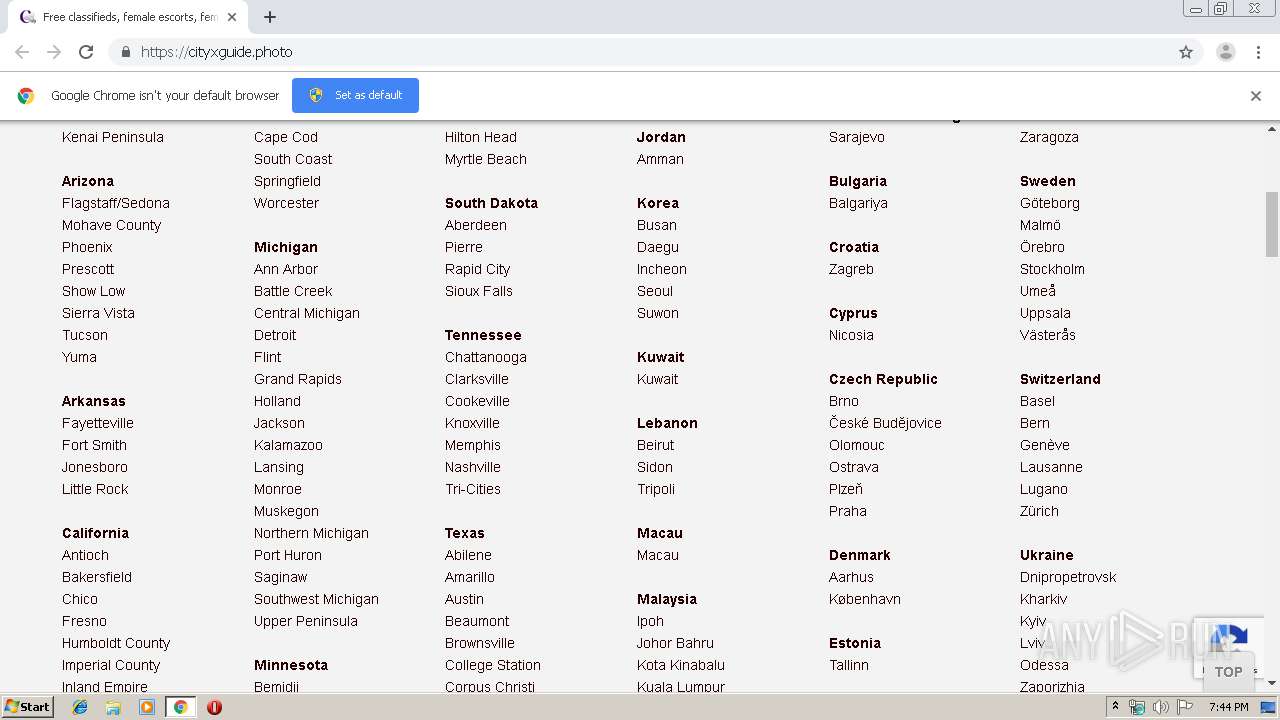The width and height of the screenshot is (1280, 720).
Task: Bookmark this page with the star icon
Action: pyautogui.click(x=1186, y=52)
